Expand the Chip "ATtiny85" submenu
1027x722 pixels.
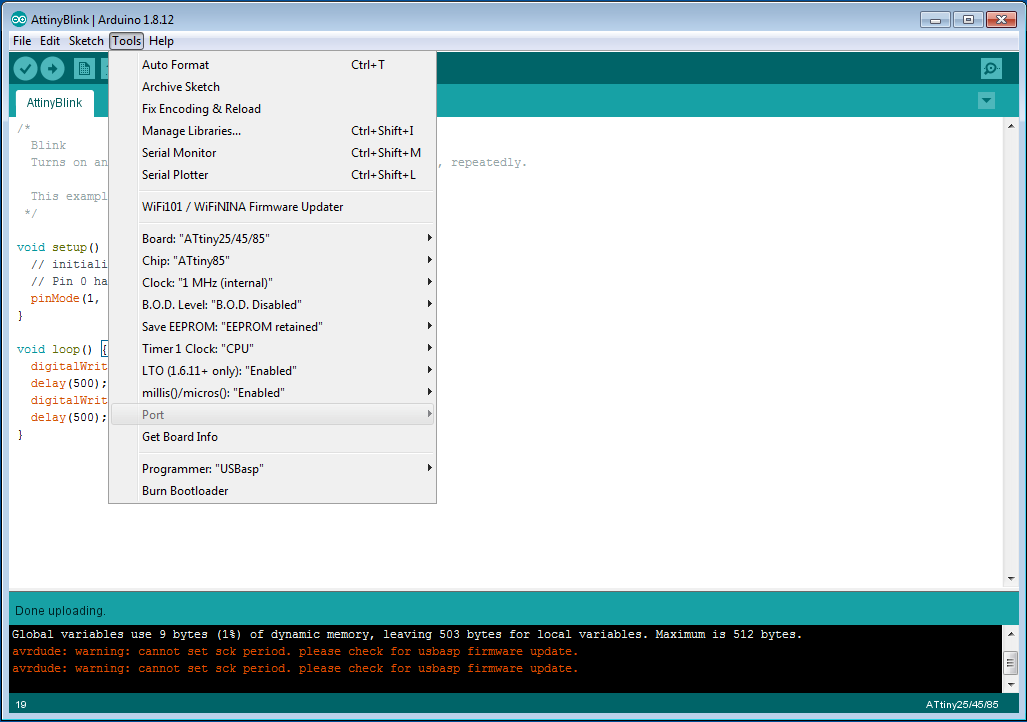point(272,261)
